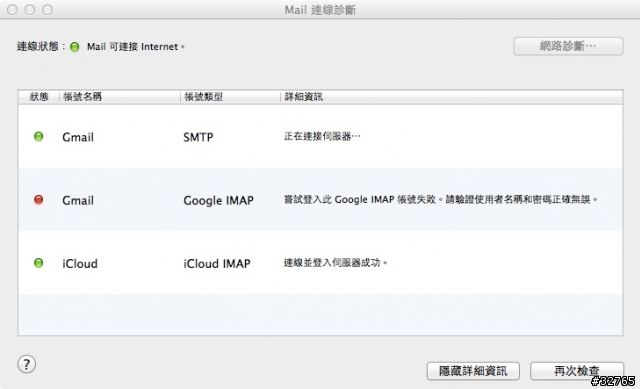Click the 連線狀態 label
This screenshot has height=389, width=640.
[41, 47]
